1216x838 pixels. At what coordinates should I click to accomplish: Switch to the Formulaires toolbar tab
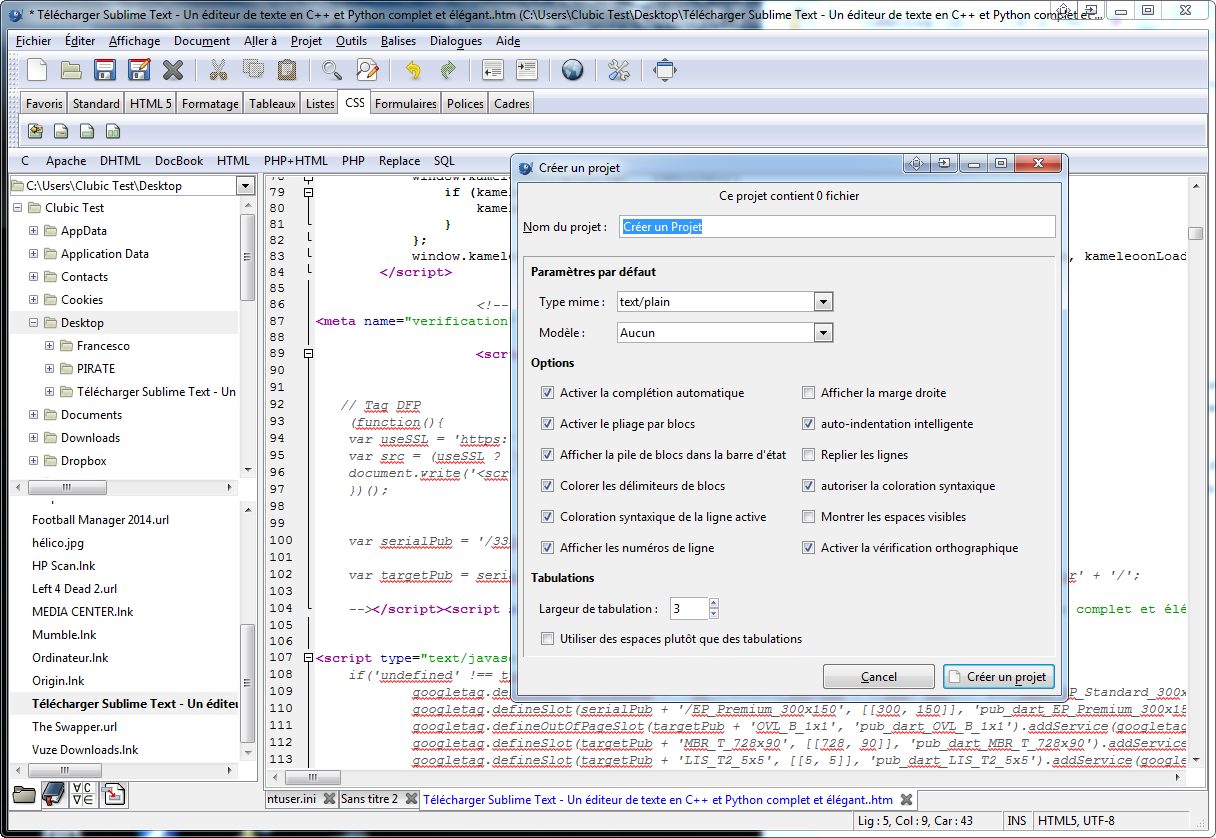click(406, 103)
